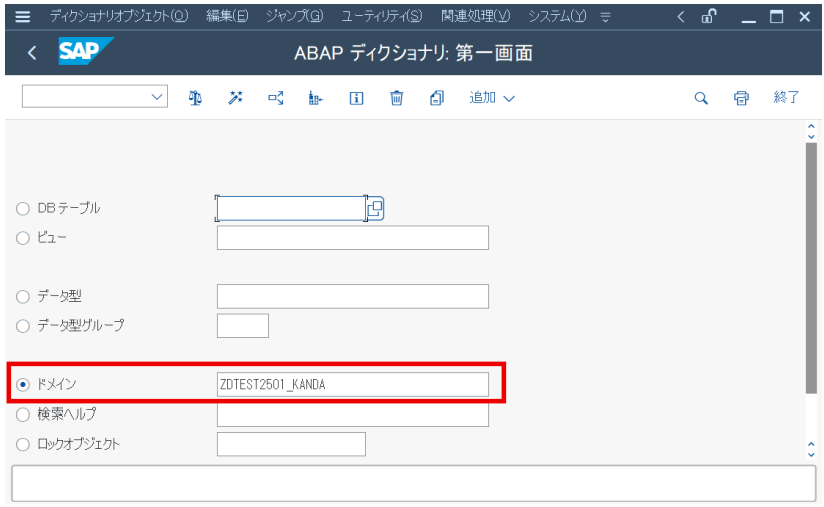Focus the ビュー name input field
The image size is (824, 507).
353,238
